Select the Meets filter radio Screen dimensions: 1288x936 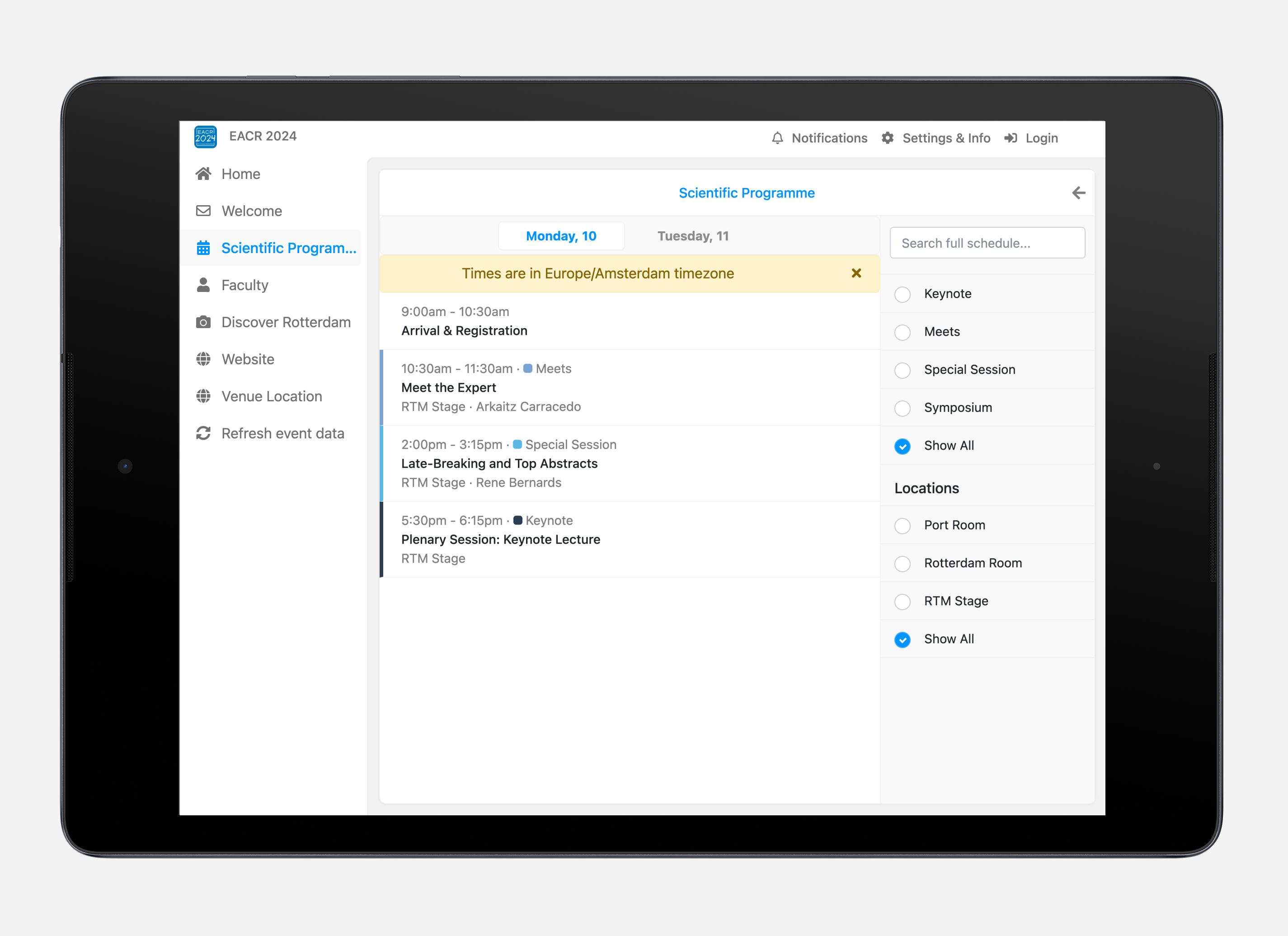[903, 332]
